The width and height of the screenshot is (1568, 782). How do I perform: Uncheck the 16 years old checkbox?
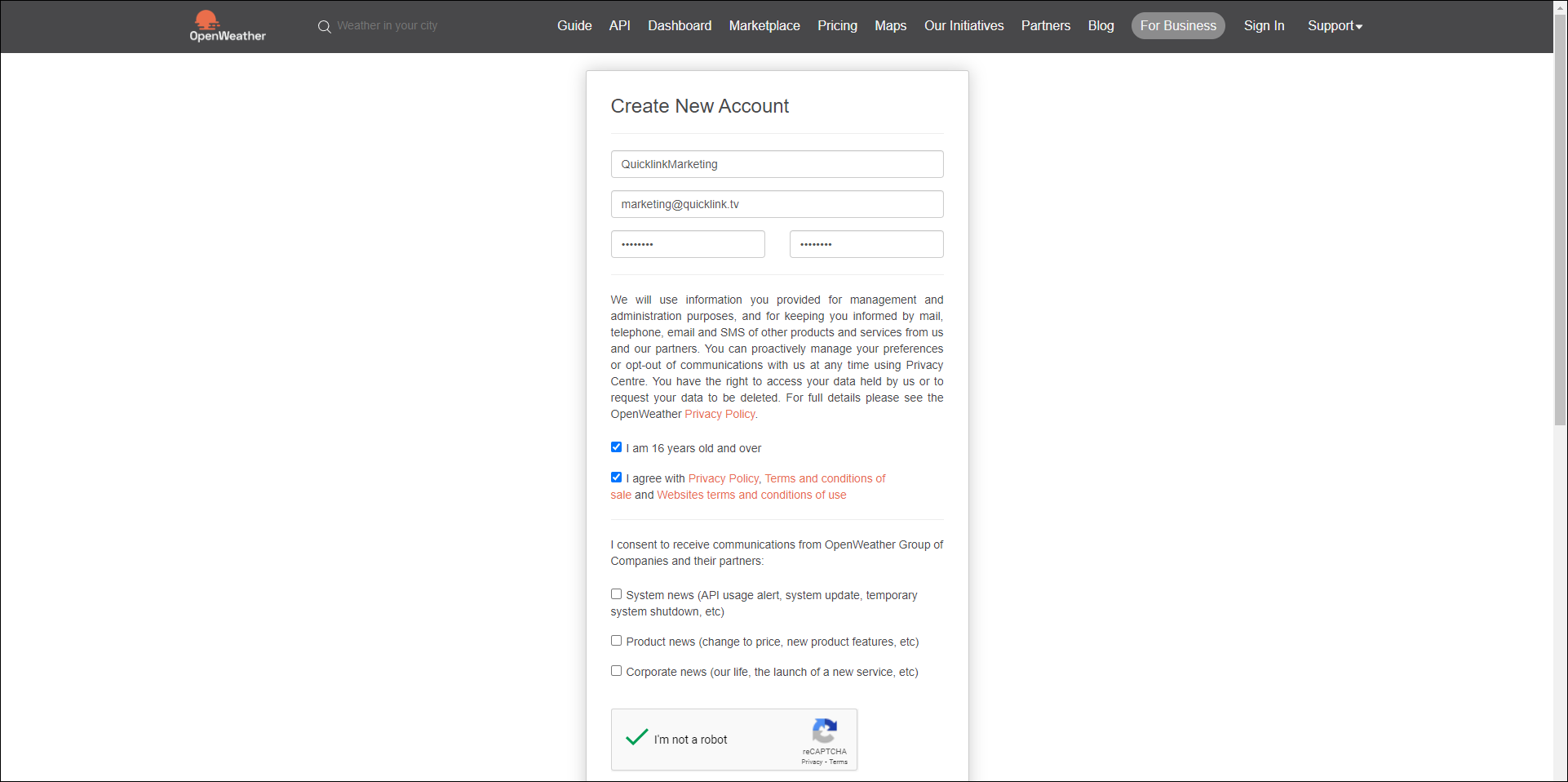coord(616,447)
